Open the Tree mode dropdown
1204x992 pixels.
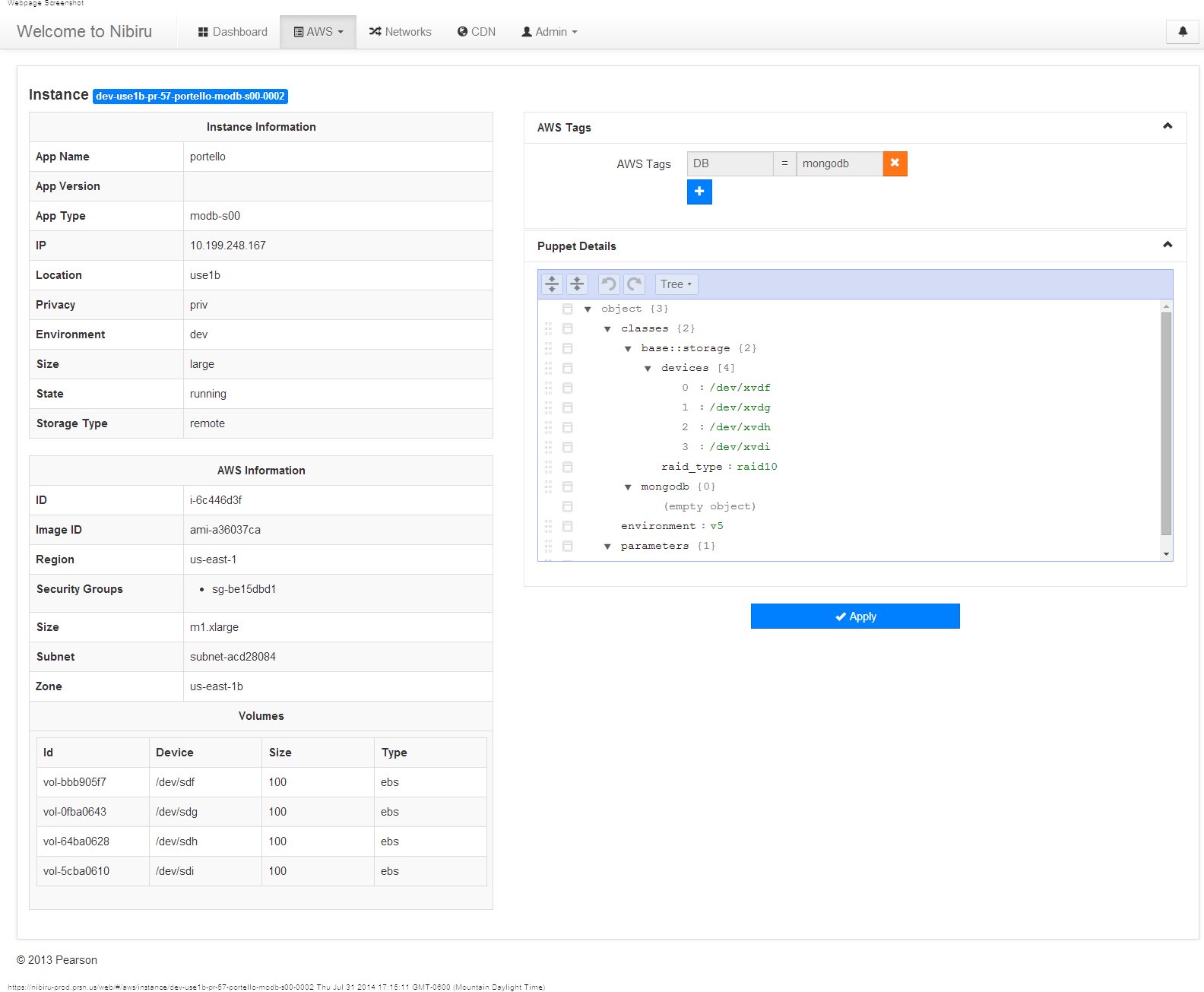[x=676, y=284]
